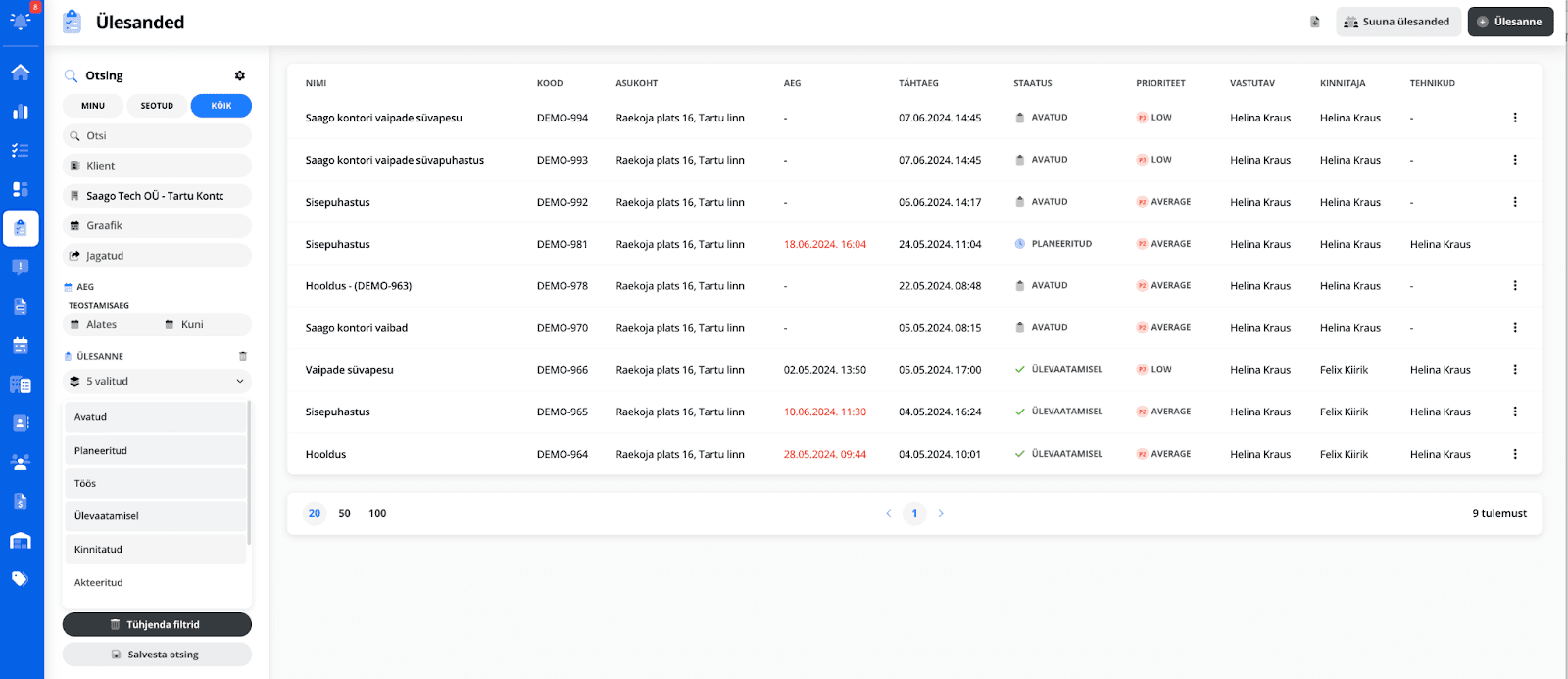Select the clipboard tasks sidebar icon
This screenshot has width=1568, height=679.
click(21, 228)
